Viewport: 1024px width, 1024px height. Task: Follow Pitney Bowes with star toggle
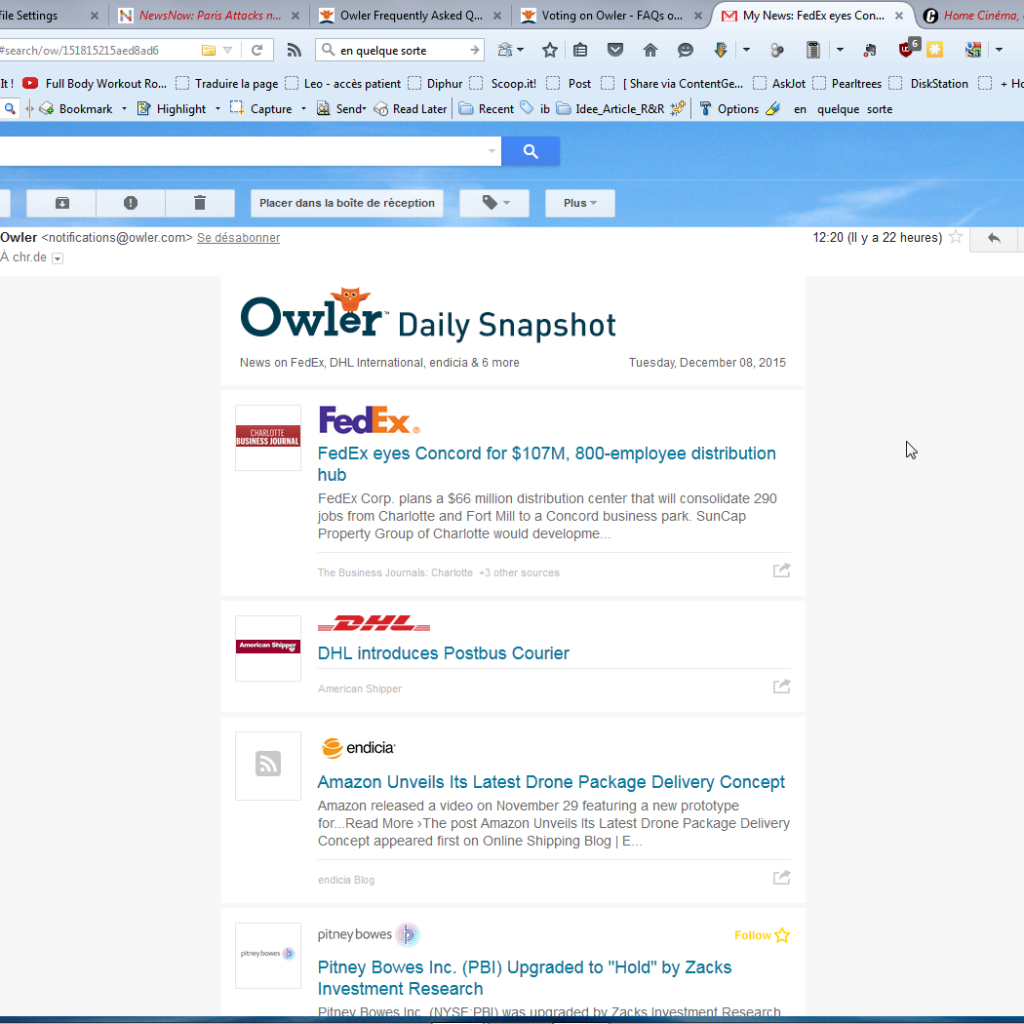[x=762, y=935]
